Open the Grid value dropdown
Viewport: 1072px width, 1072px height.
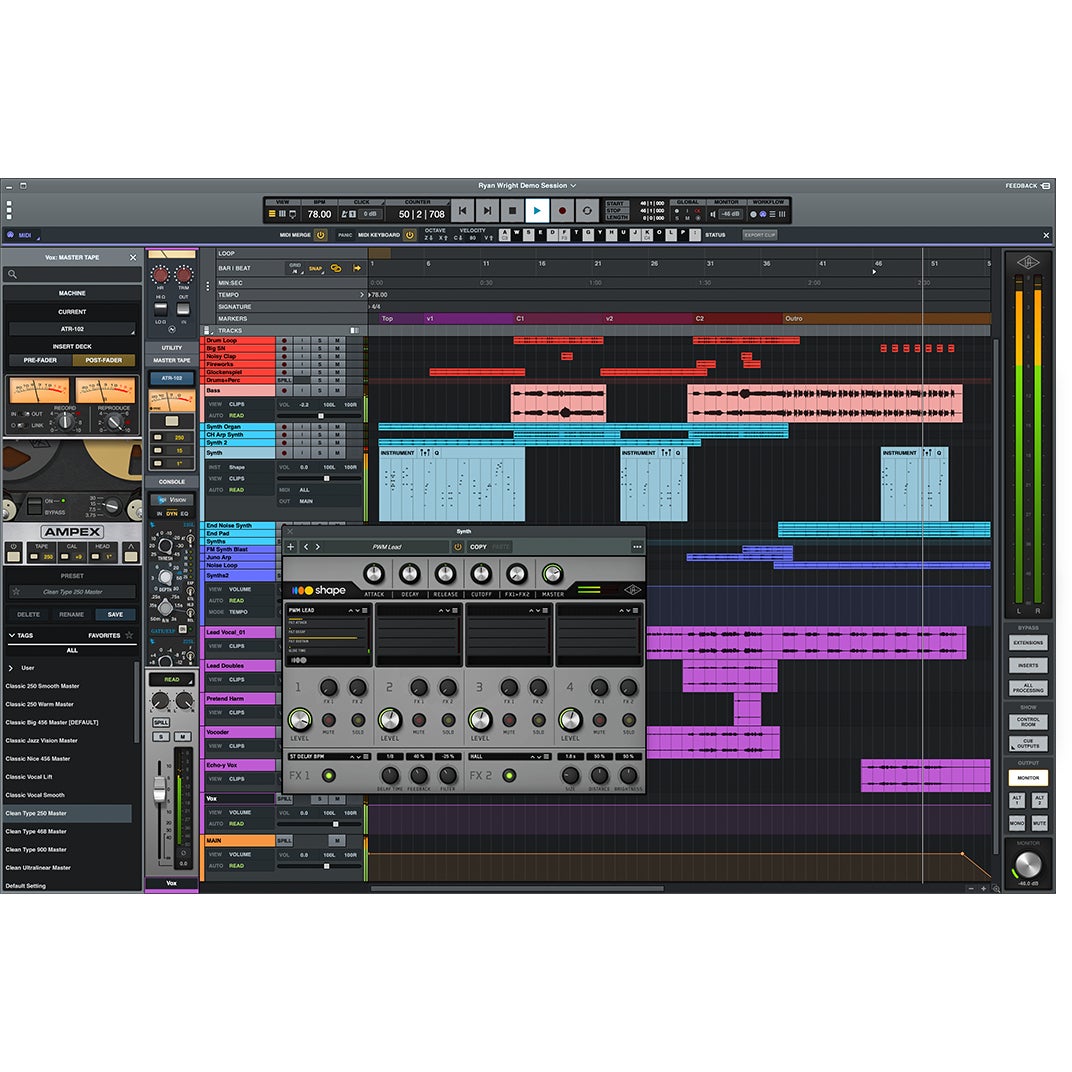(x=295, y=269)
